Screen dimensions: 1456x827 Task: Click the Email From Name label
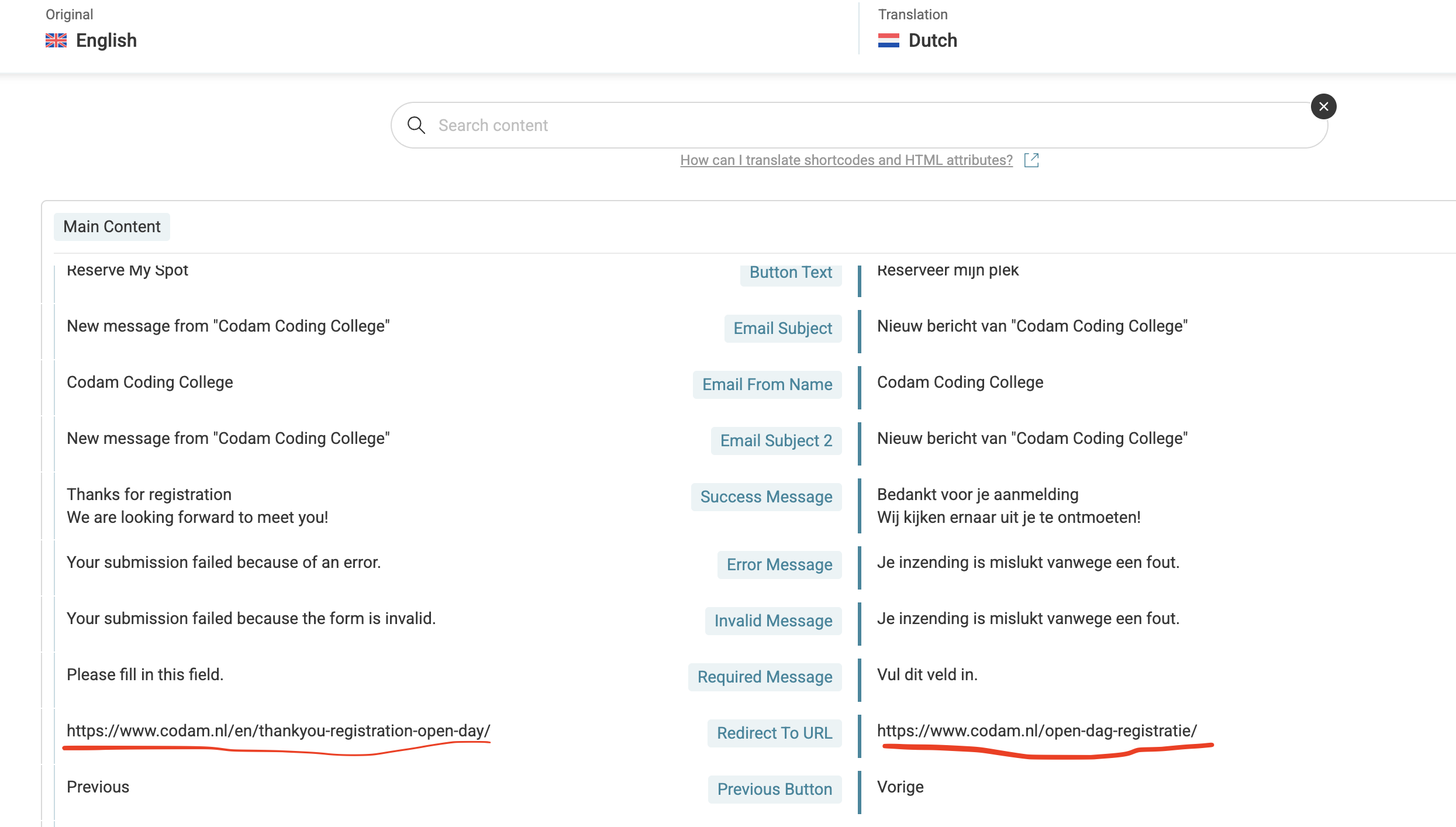tap(767, 385)
